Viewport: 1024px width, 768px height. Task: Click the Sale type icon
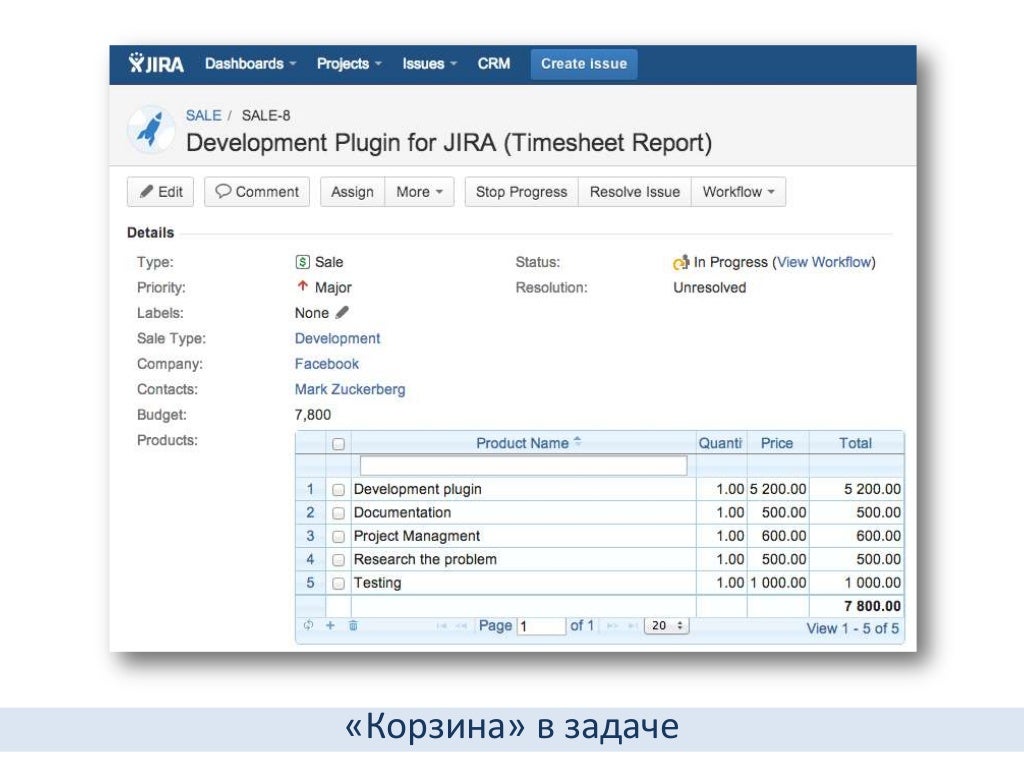coord(302,262)
